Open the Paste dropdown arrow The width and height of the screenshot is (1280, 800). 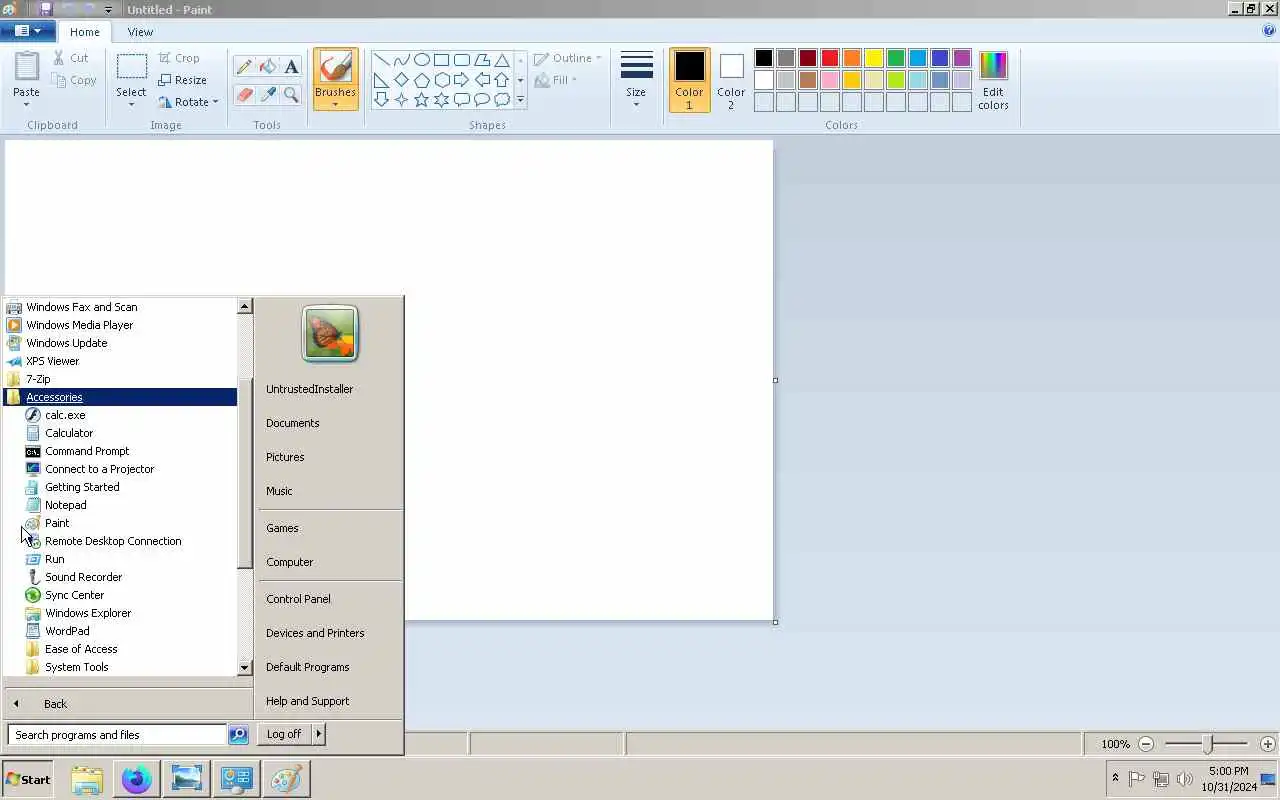[26, 104]
